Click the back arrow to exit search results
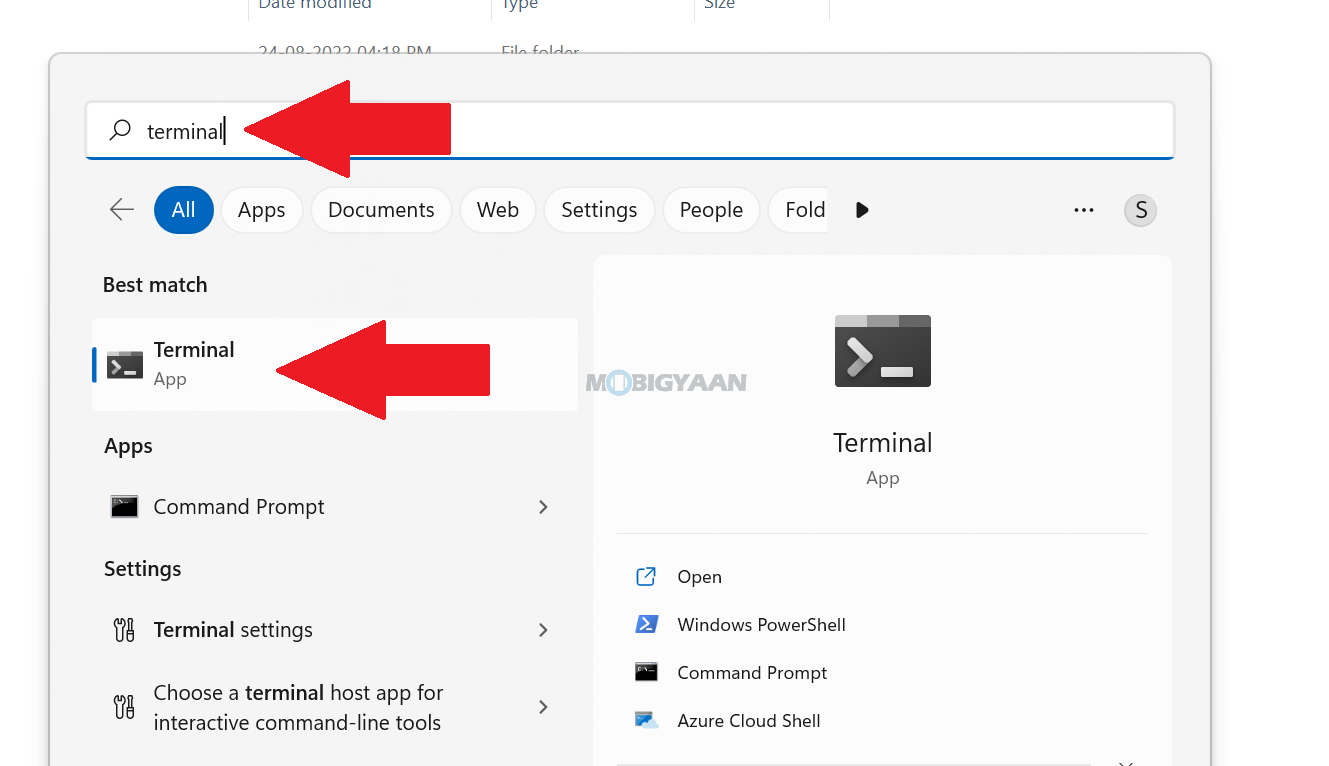Image resolution: width=1329 pixels, height=766 pixels. [120, 210]
